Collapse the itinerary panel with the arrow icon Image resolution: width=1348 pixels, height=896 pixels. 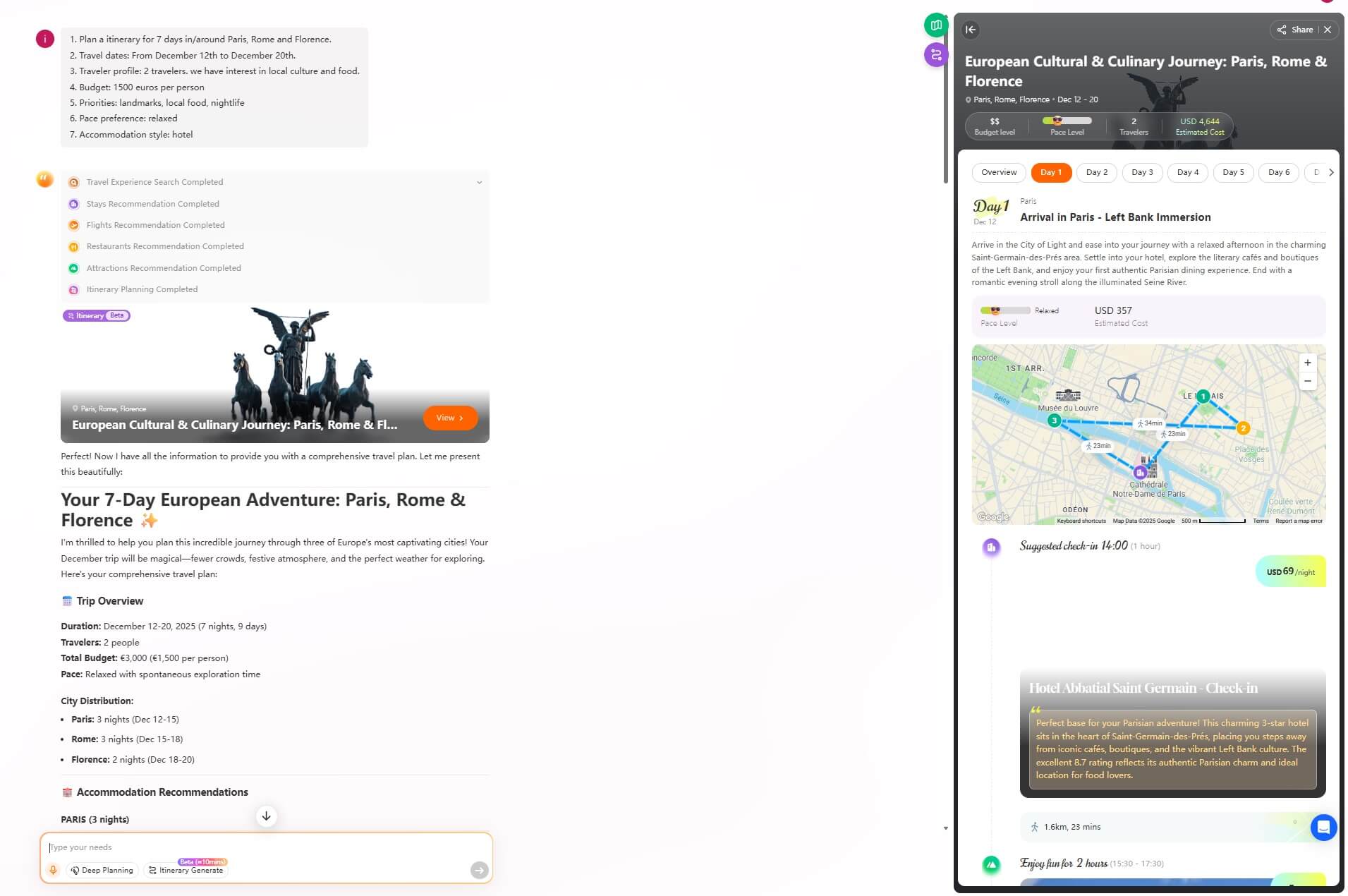971,30
